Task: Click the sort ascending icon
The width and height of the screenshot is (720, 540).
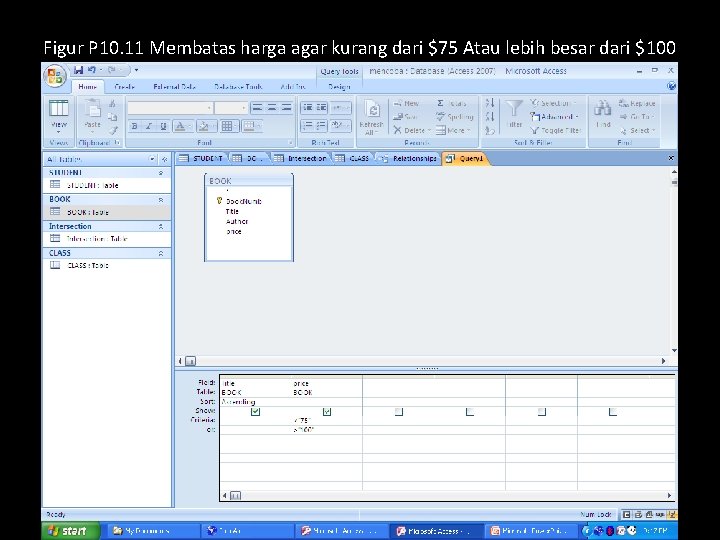Action: click(490, 103)
